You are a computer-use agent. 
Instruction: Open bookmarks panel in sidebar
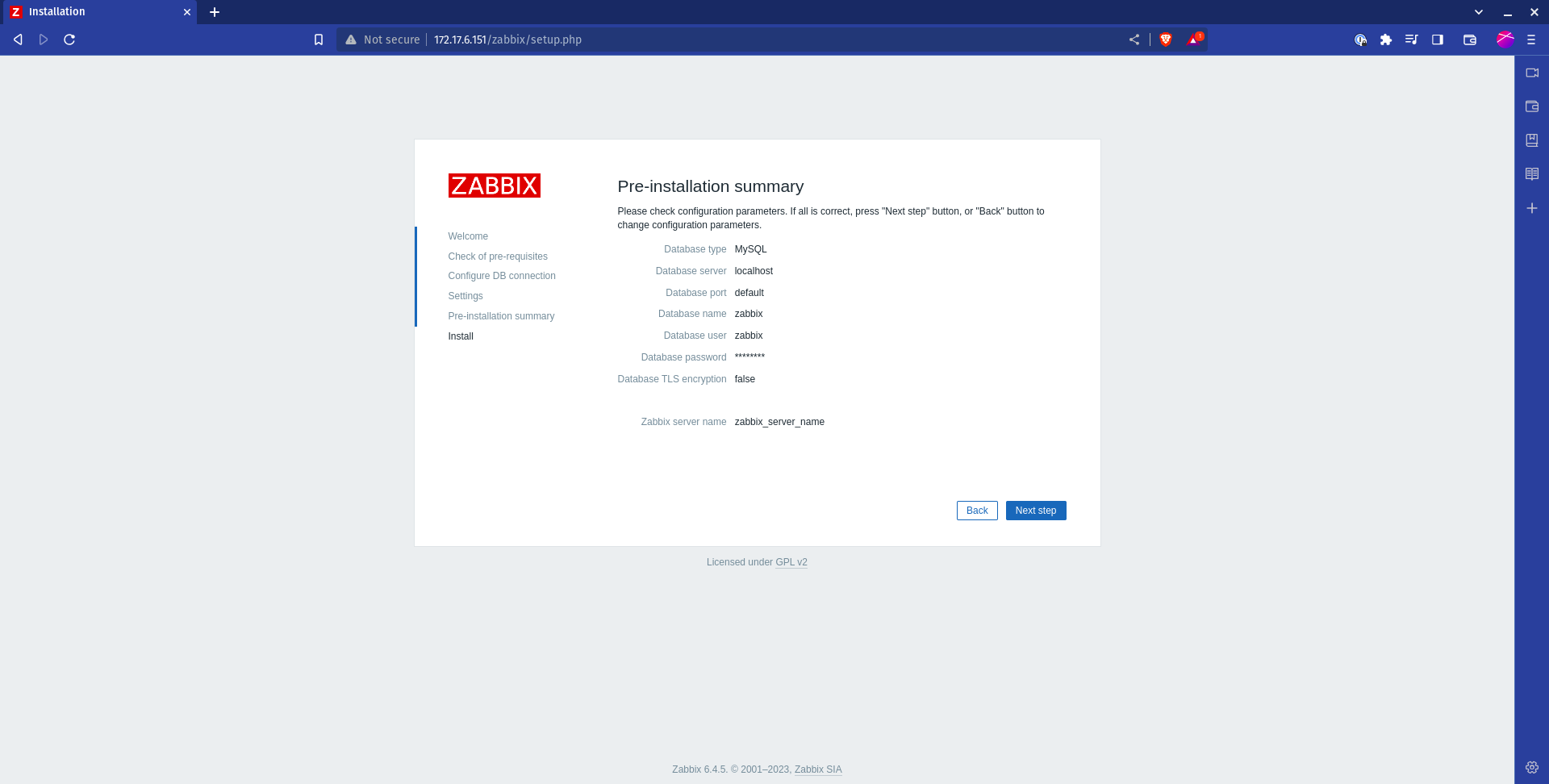click(1532, 140)
